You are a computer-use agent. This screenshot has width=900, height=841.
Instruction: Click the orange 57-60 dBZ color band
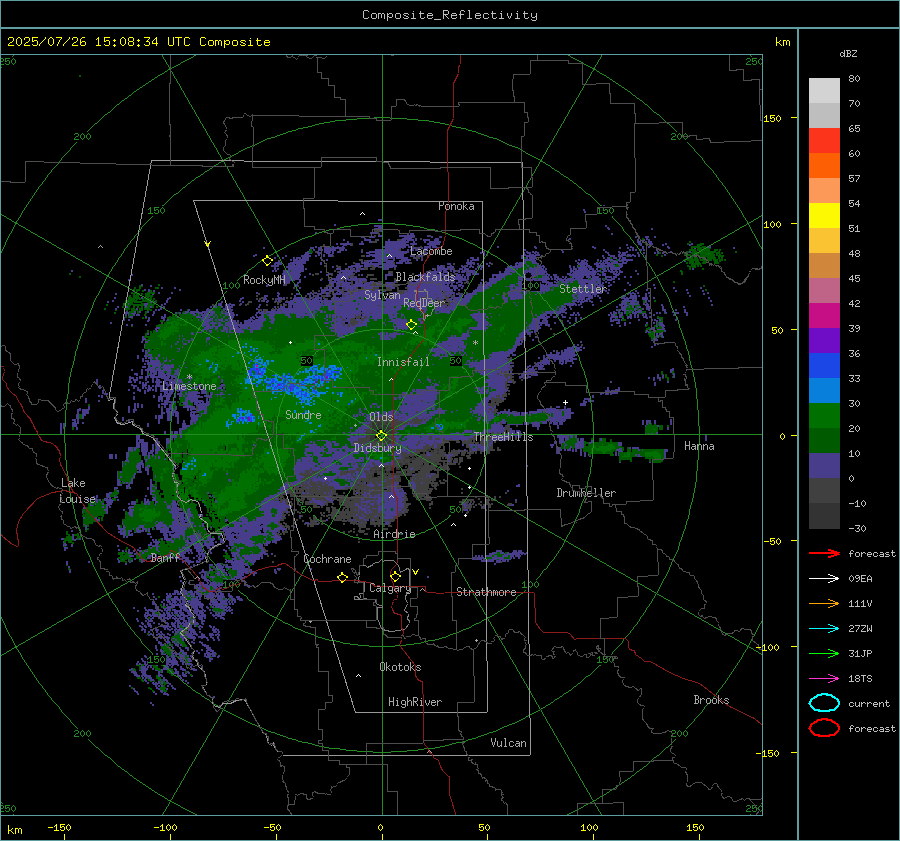(824, 166)
